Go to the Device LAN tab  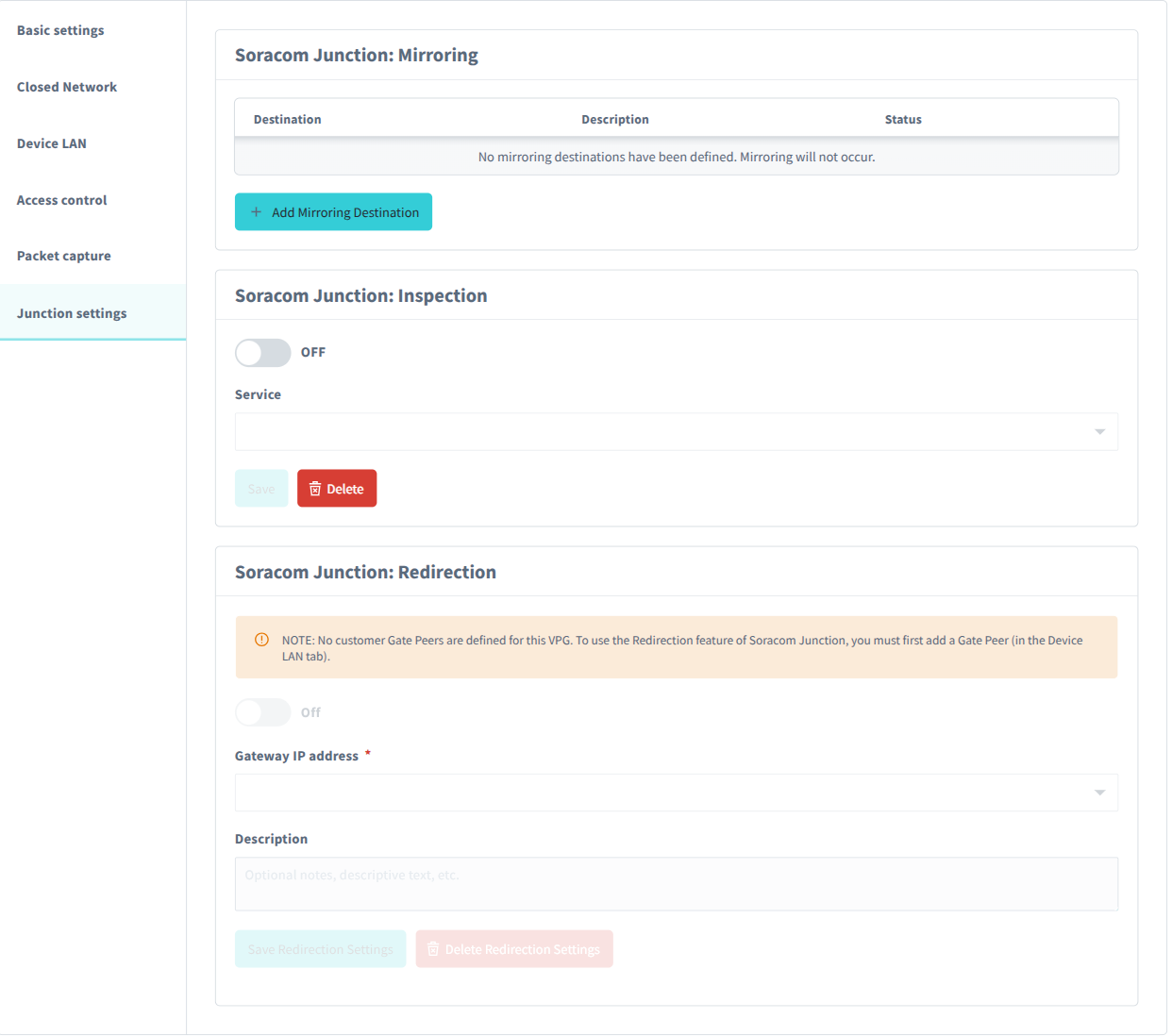pyautogui.click(x=51, y=143)
